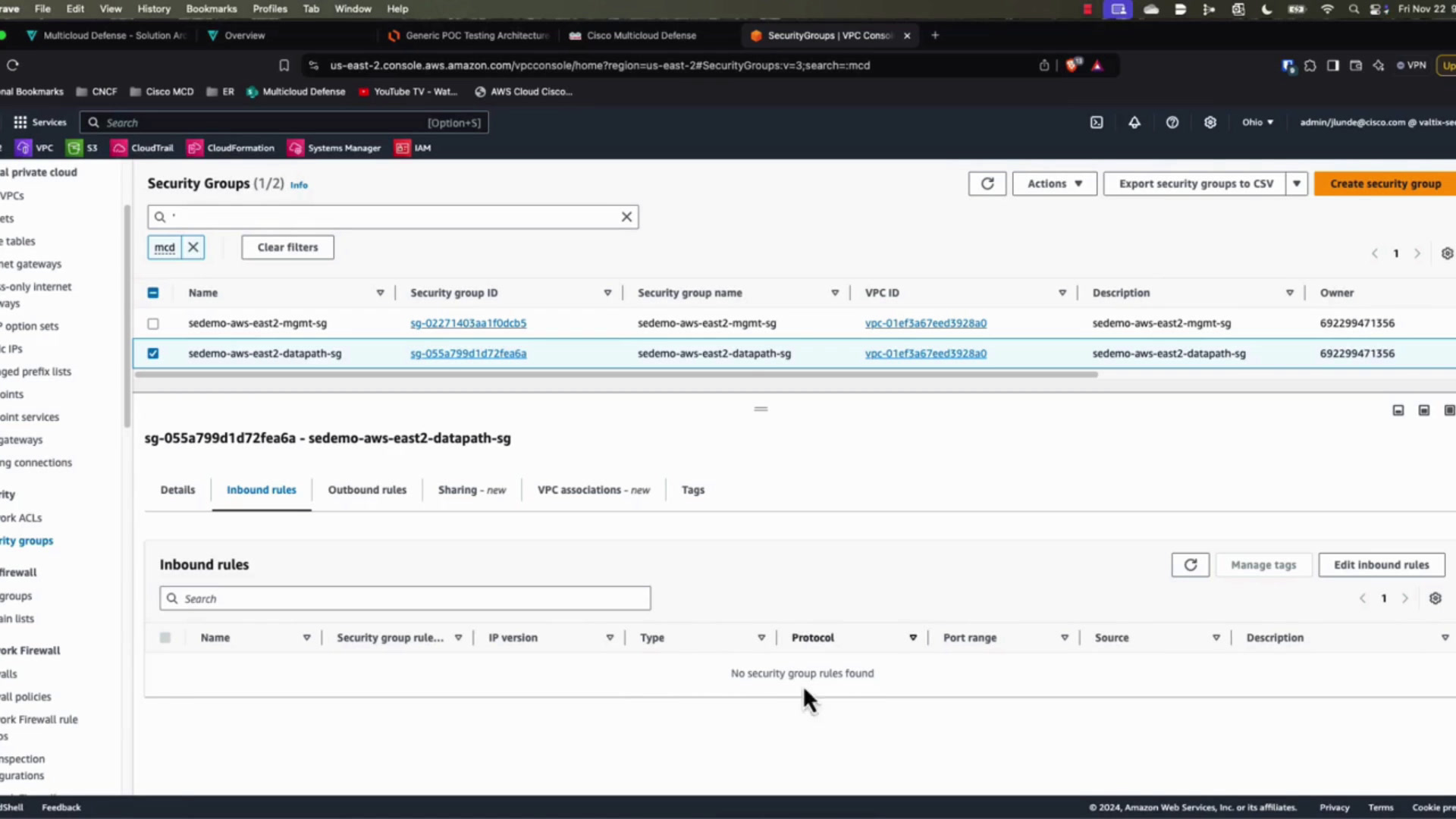The width and height of the screenshot is (1456, 819).
Task: Open the IAM shortcut in favorites bar
Action: coord(413,148)
